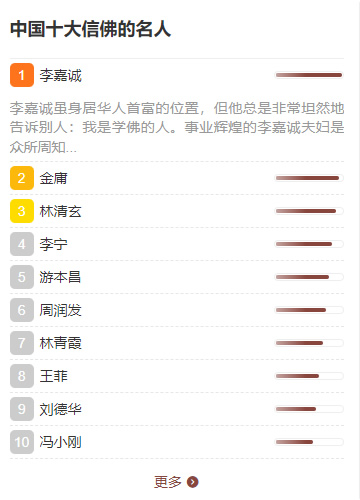
Task: Click the 更多 link
Action: (x=168, y=482)
